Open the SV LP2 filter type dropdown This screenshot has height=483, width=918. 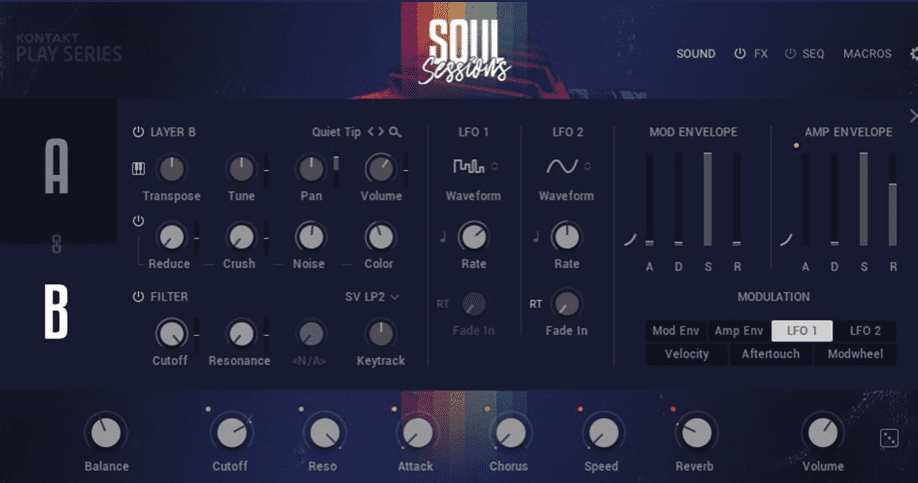(x=372, y=297)
